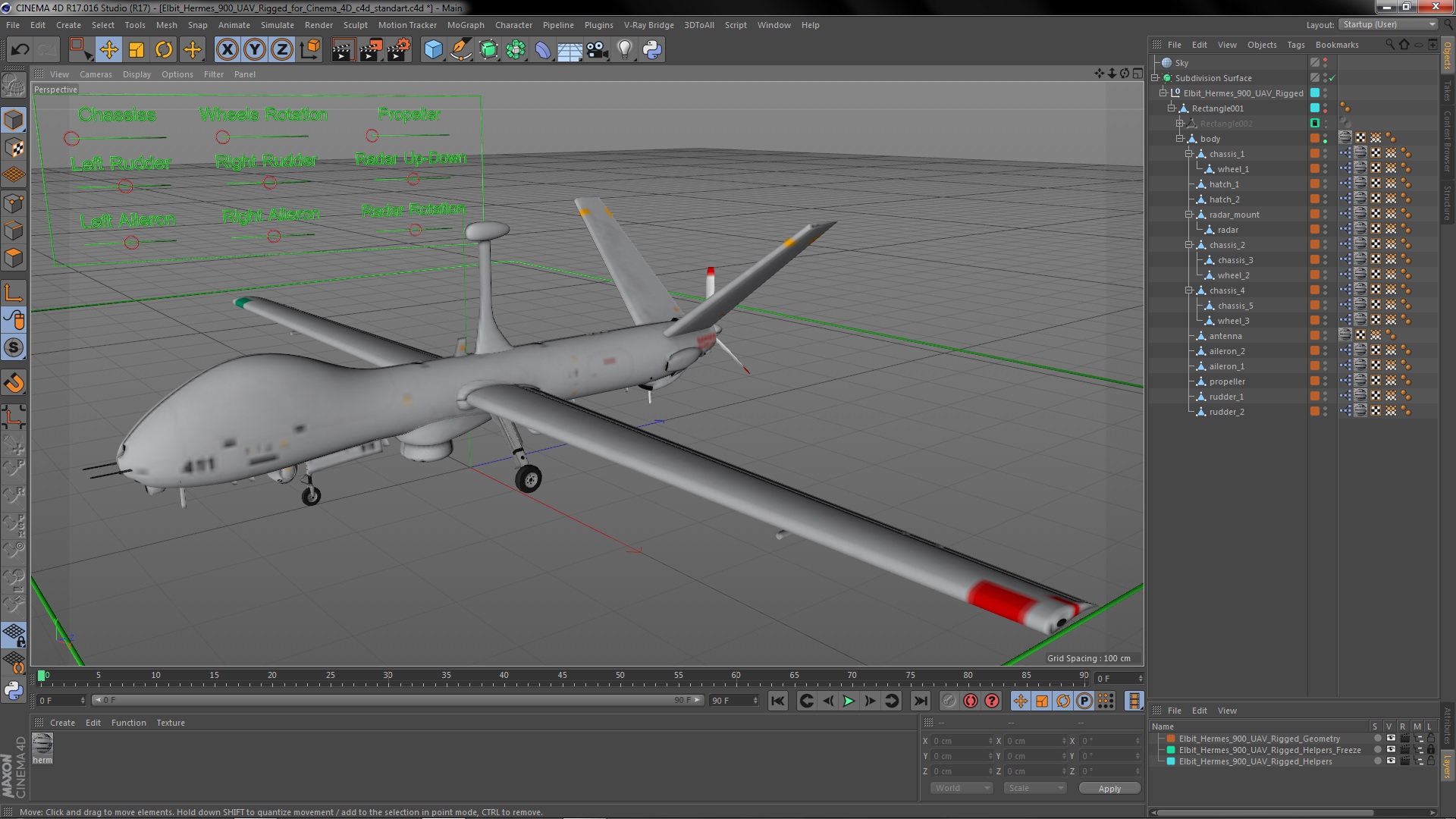Go to start of animation

click(778, 701)
